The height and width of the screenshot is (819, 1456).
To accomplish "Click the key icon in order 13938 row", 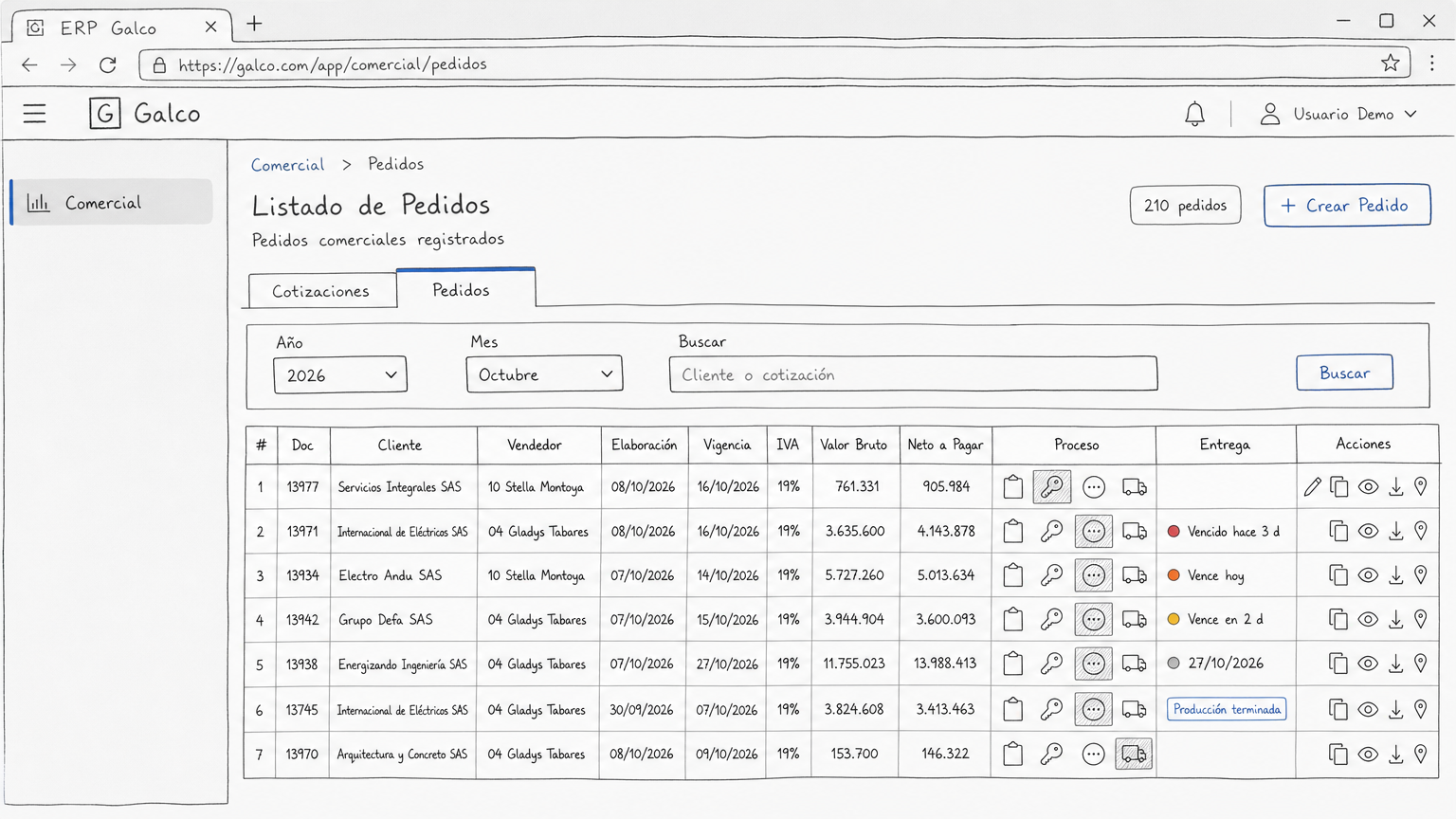I will point(1051,664).
